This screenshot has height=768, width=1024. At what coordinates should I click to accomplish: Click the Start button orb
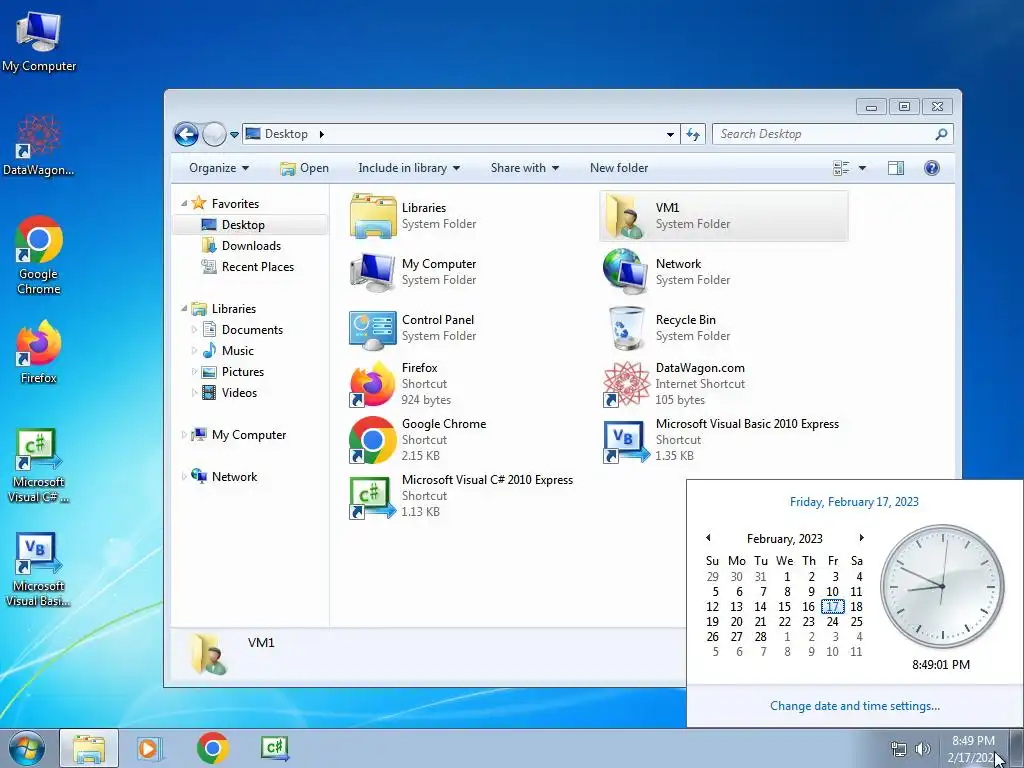[x=27, y=748]
